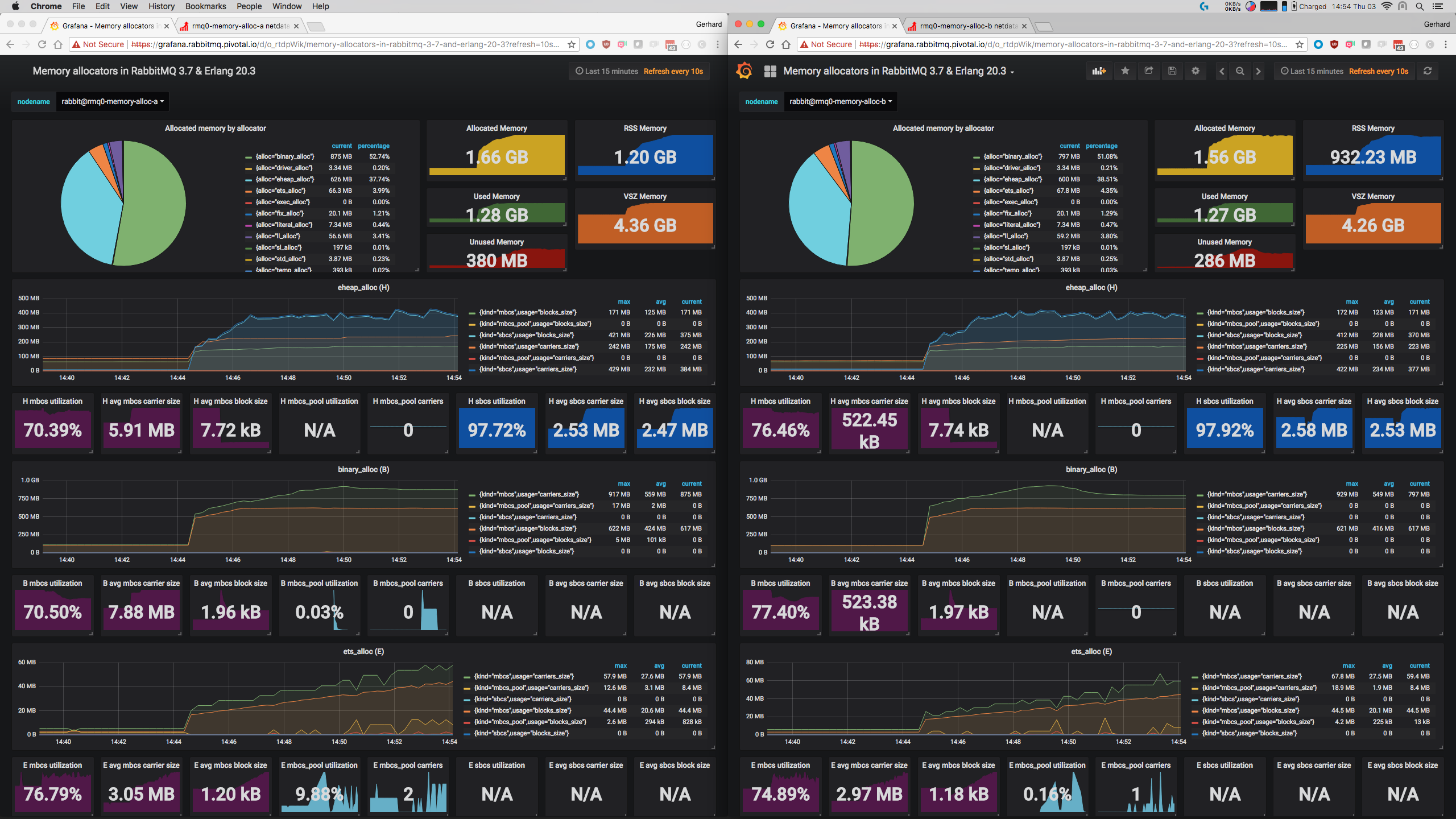Open Chrome File menu

click(x=78, y=6)
